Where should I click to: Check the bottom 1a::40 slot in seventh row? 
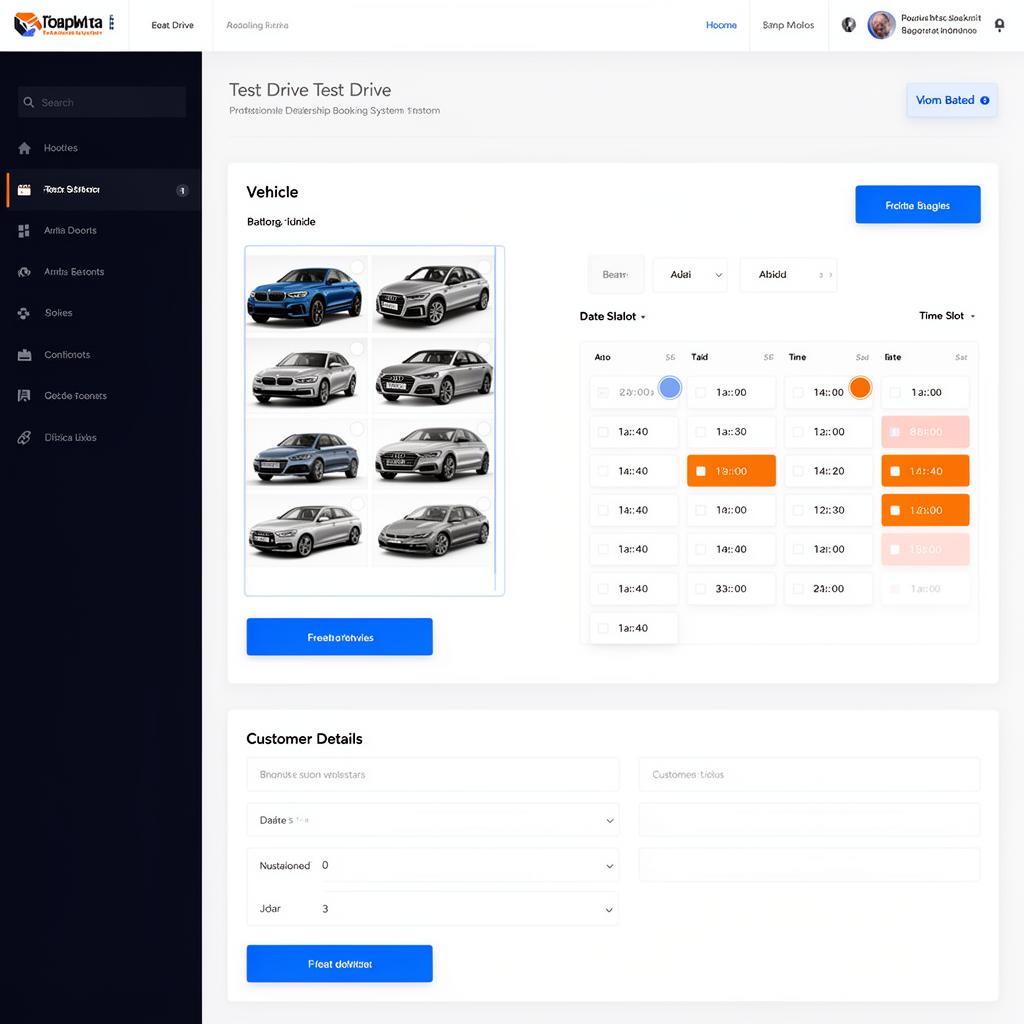[x=603, y=628]
